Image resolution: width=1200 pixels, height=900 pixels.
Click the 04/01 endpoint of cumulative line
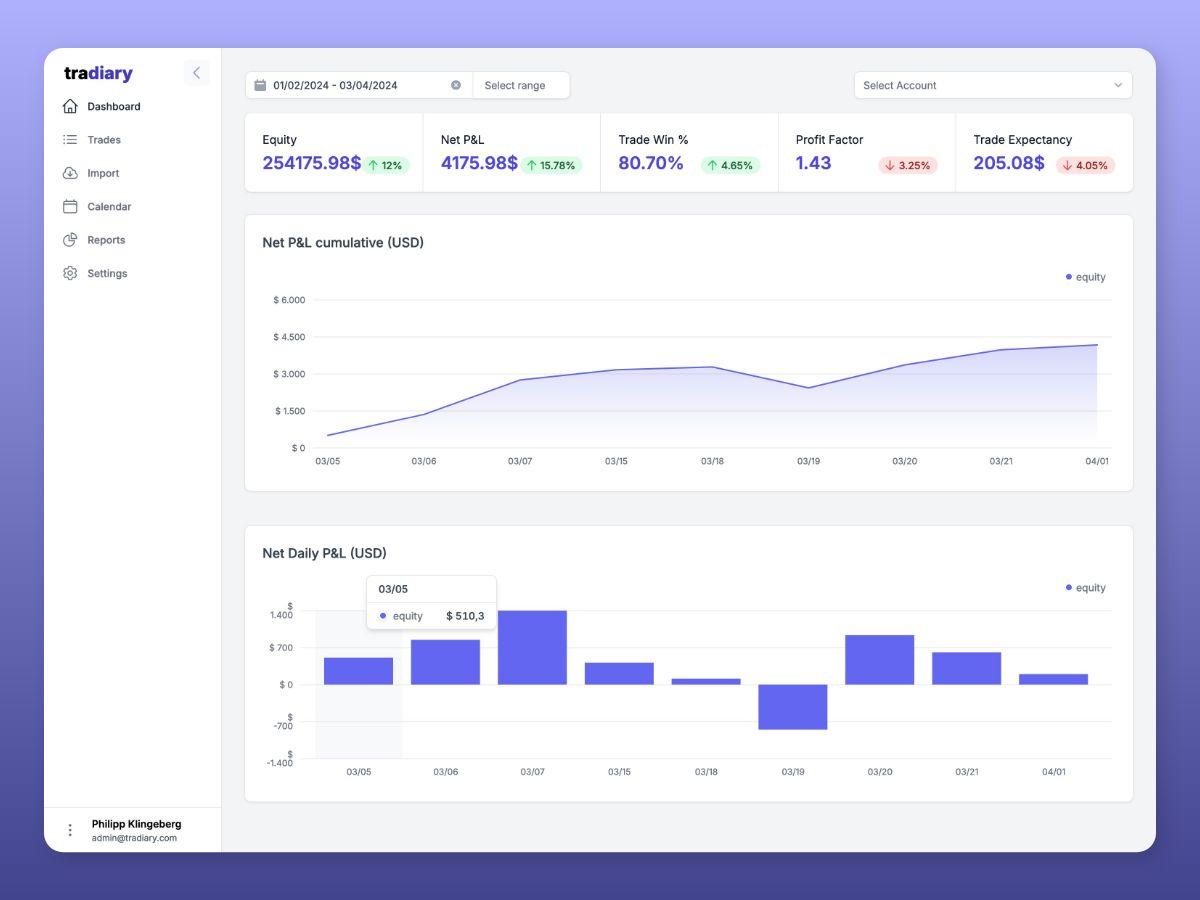(1097, 345)
